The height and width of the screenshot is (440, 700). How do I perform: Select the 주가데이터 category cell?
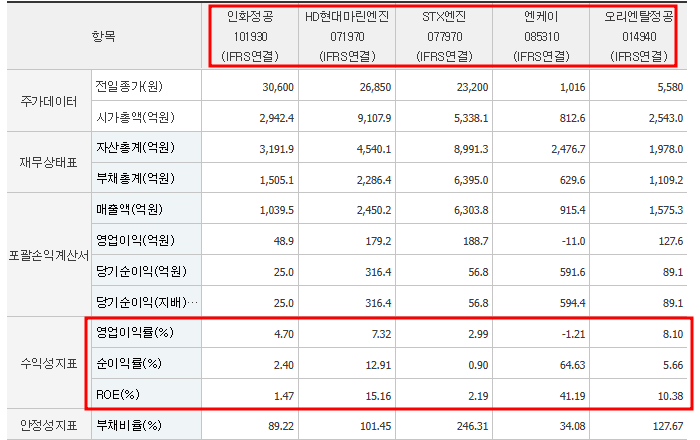49,101
